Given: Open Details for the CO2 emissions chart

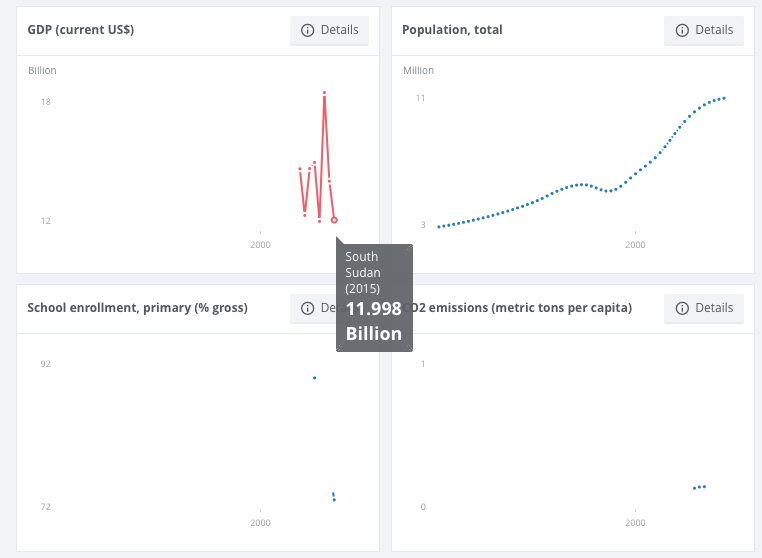Looking at the screenshot, I should (x=704, y=308).
